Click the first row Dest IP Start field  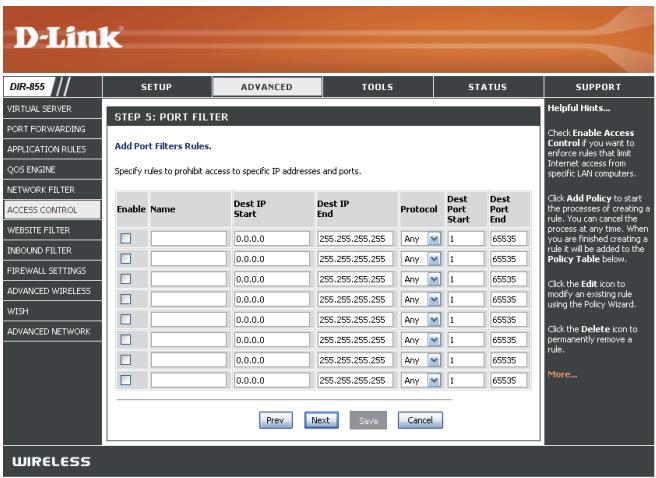tap(272, 239)
